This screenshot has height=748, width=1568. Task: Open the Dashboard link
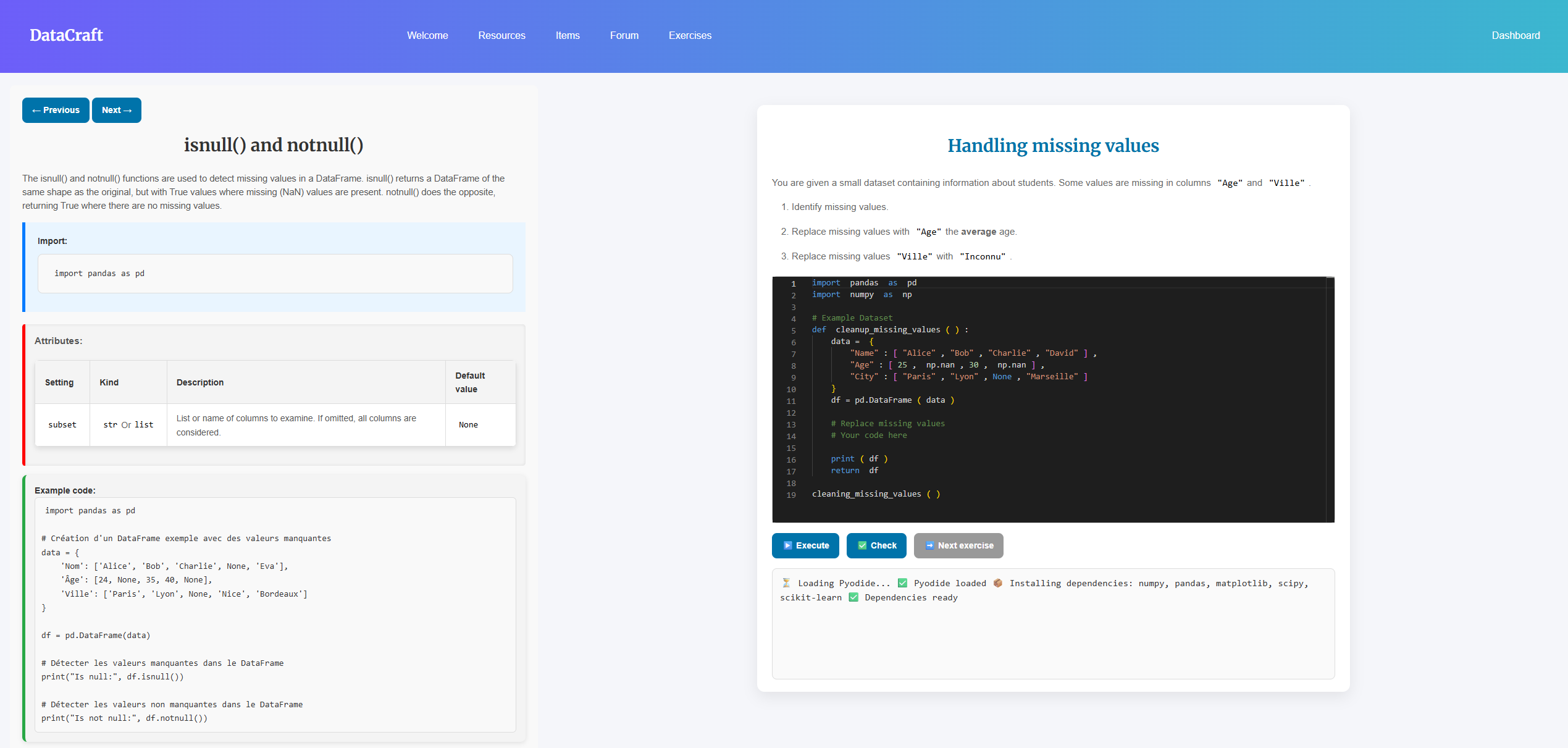[1516, 35]
